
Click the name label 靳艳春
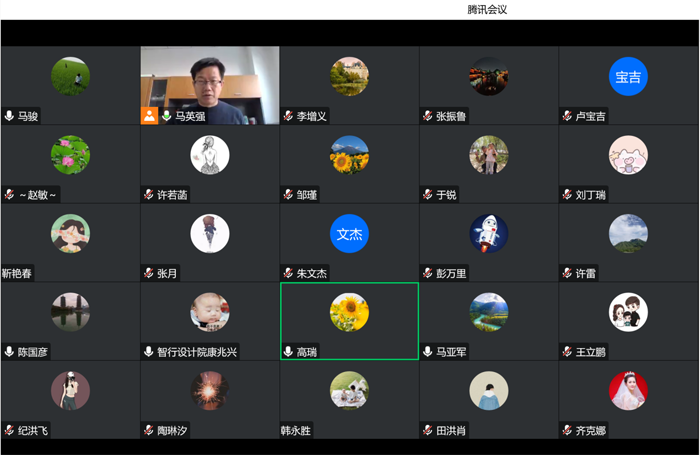17,273
